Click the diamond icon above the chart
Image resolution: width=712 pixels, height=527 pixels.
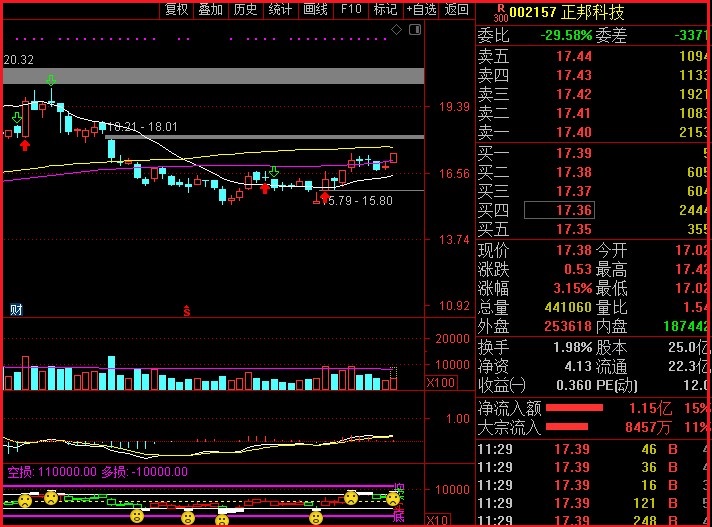click(396, 30)
